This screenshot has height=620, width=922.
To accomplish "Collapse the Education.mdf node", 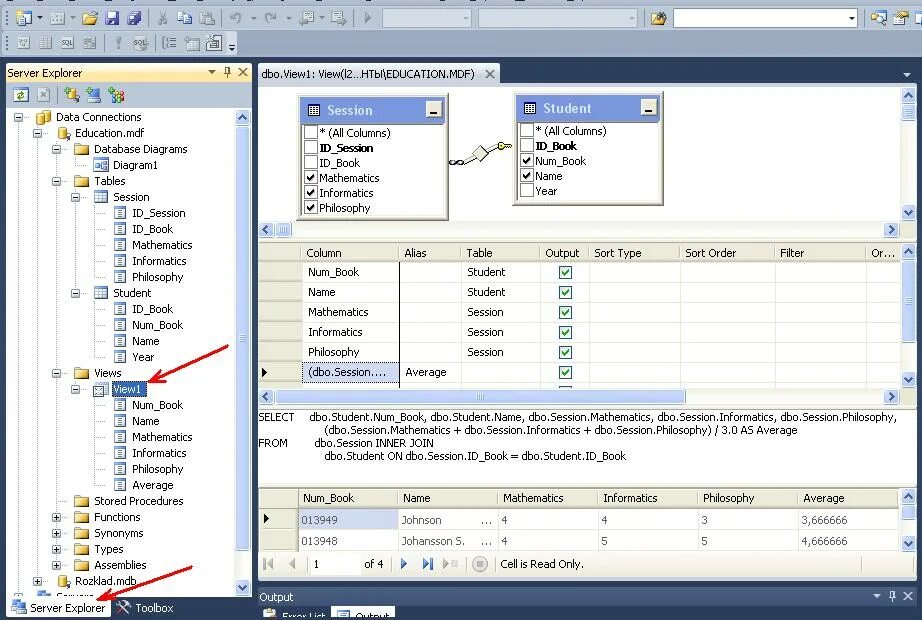I will click(38, 133).
